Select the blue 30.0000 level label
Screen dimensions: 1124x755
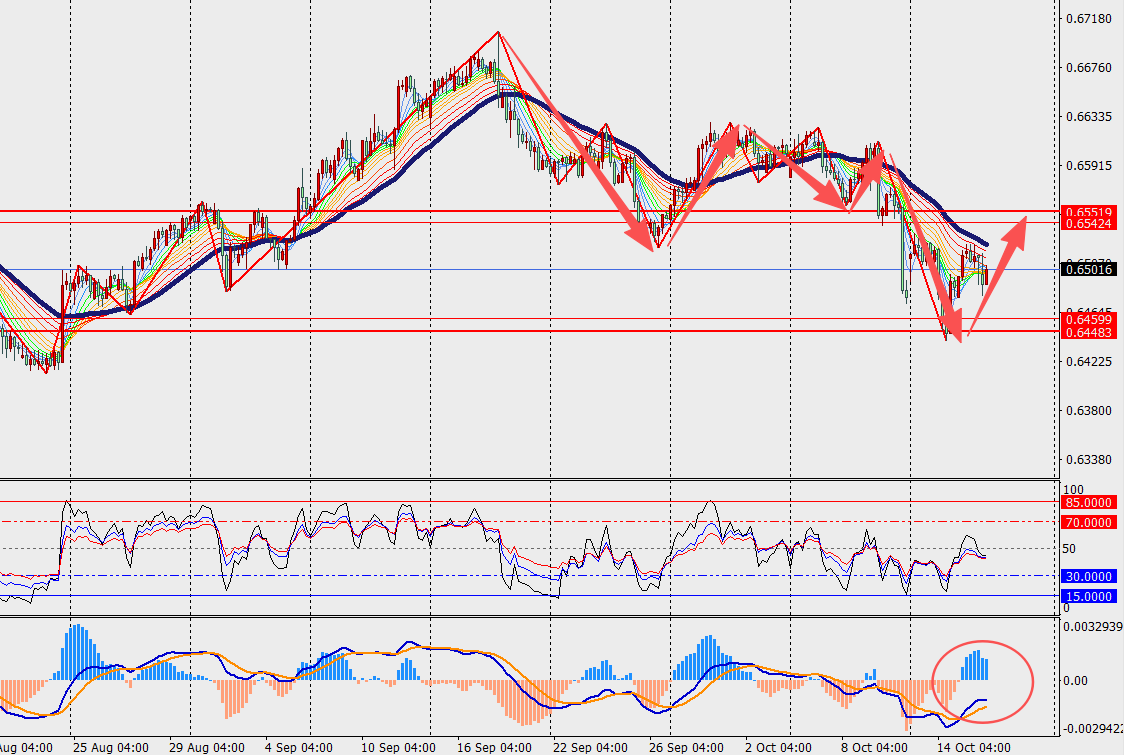tap(1087, 576)
